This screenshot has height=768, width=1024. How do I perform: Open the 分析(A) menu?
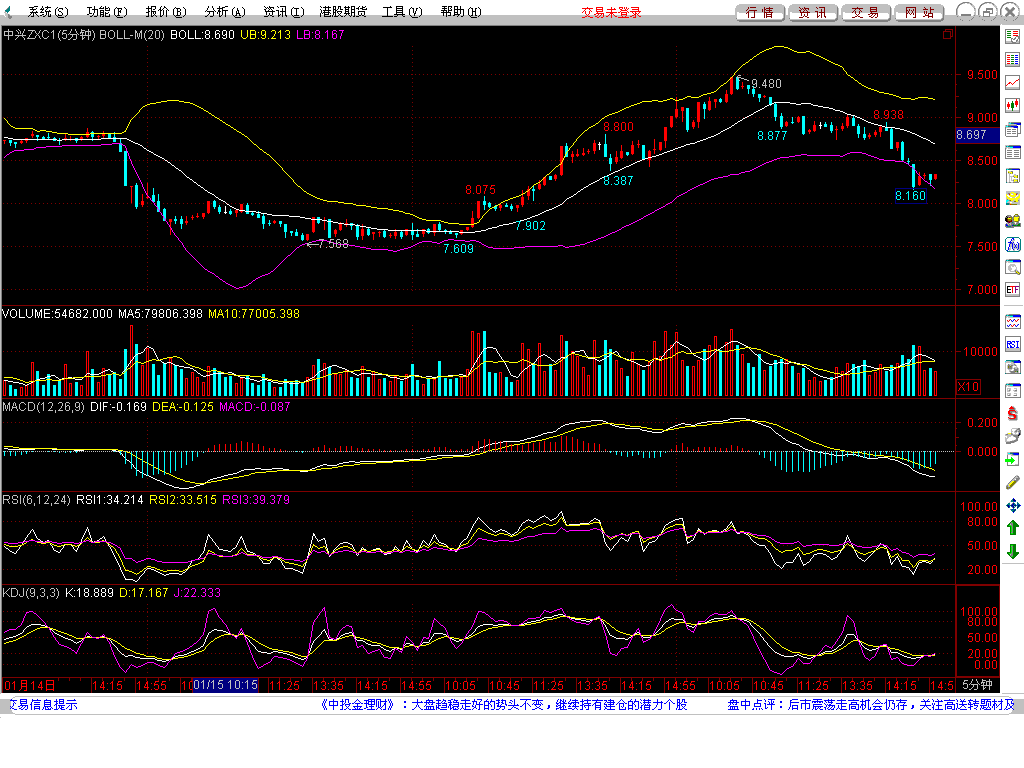click(x=225, y=12)
